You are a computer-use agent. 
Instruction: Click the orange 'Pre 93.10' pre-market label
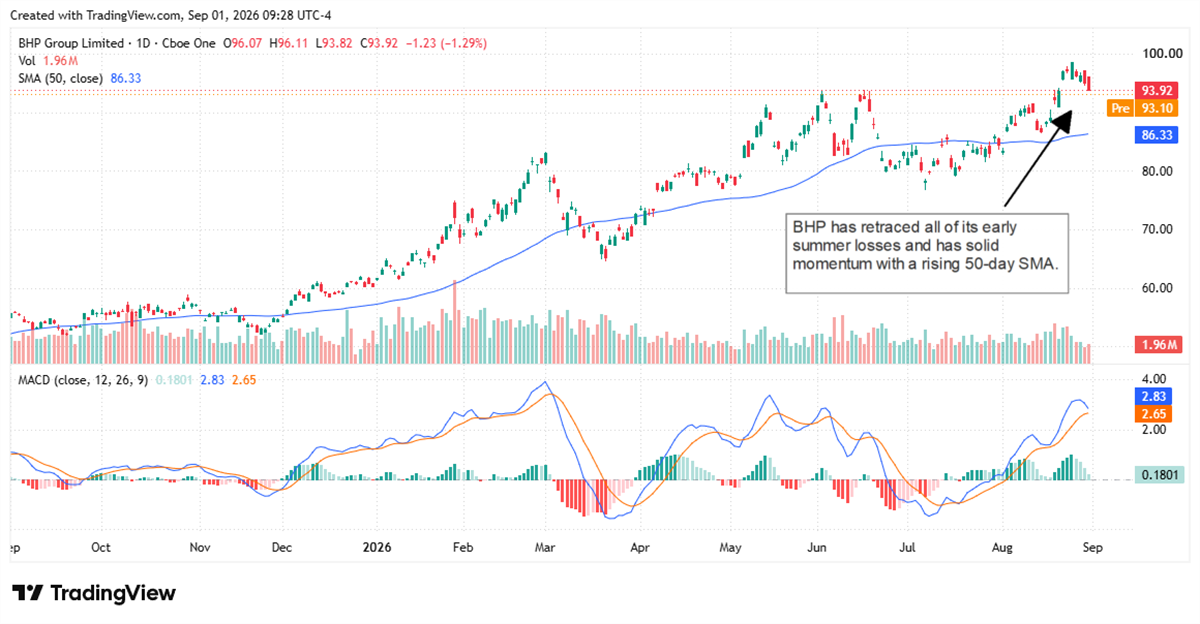click(x=1145, y=107)
